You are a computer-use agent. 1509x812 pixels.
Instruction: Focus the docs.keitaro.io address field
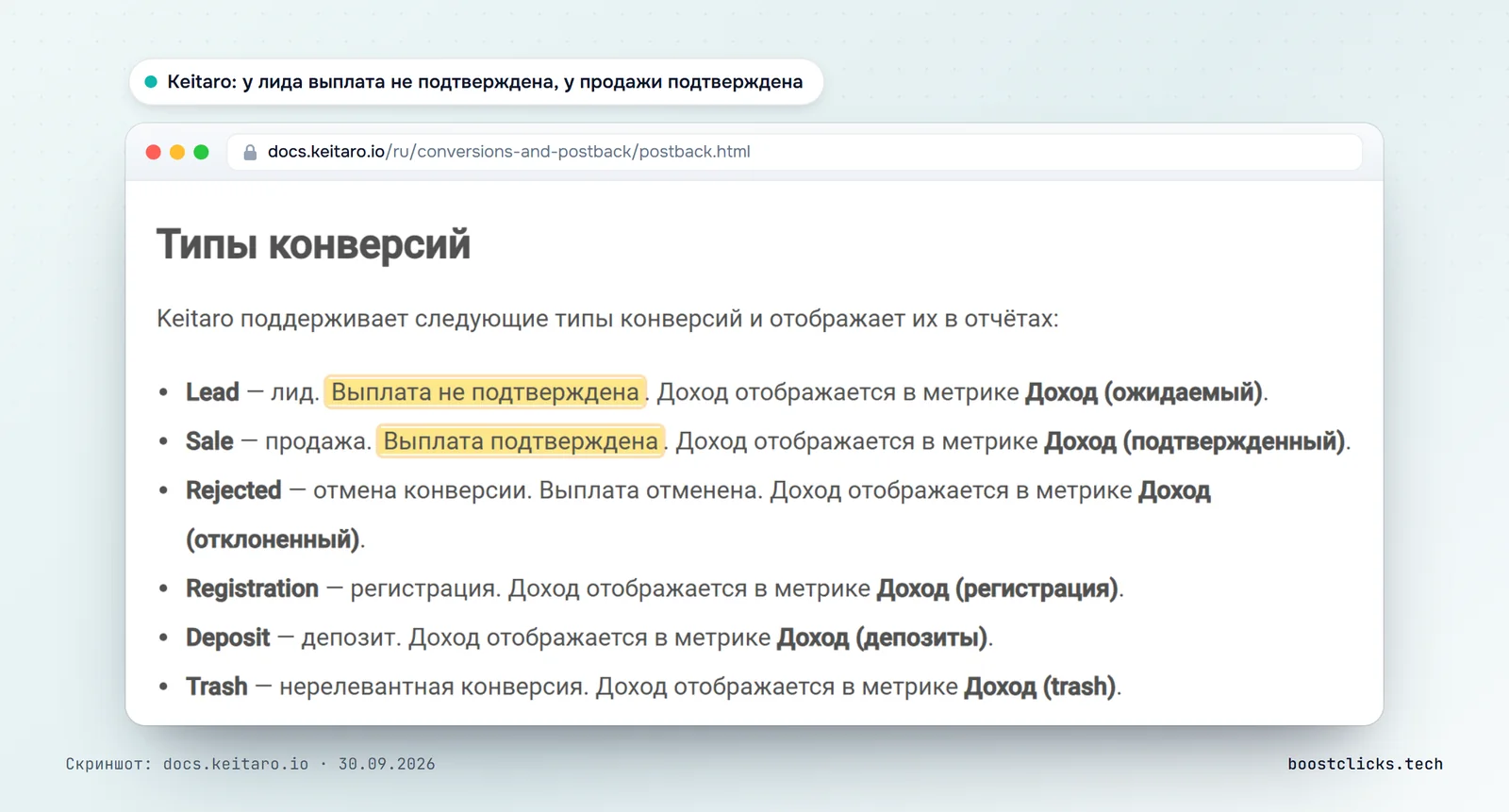tap(794, 152)
